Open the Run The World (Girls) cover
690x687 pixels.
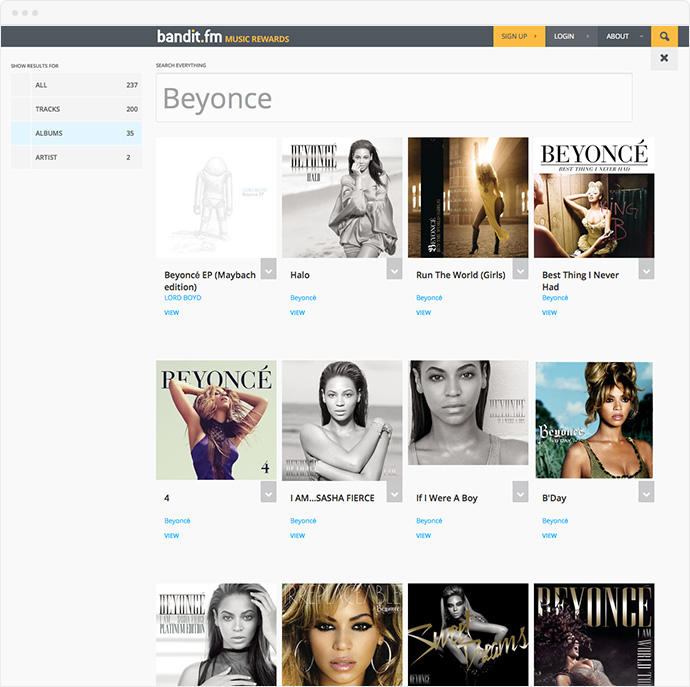tap(468, 198)
